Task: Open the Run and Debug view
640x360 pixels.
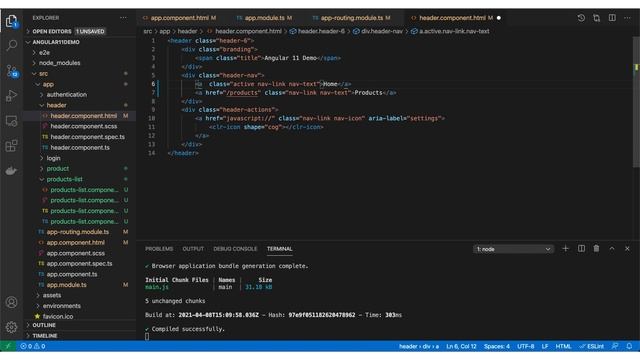Action: pos(11,96)
